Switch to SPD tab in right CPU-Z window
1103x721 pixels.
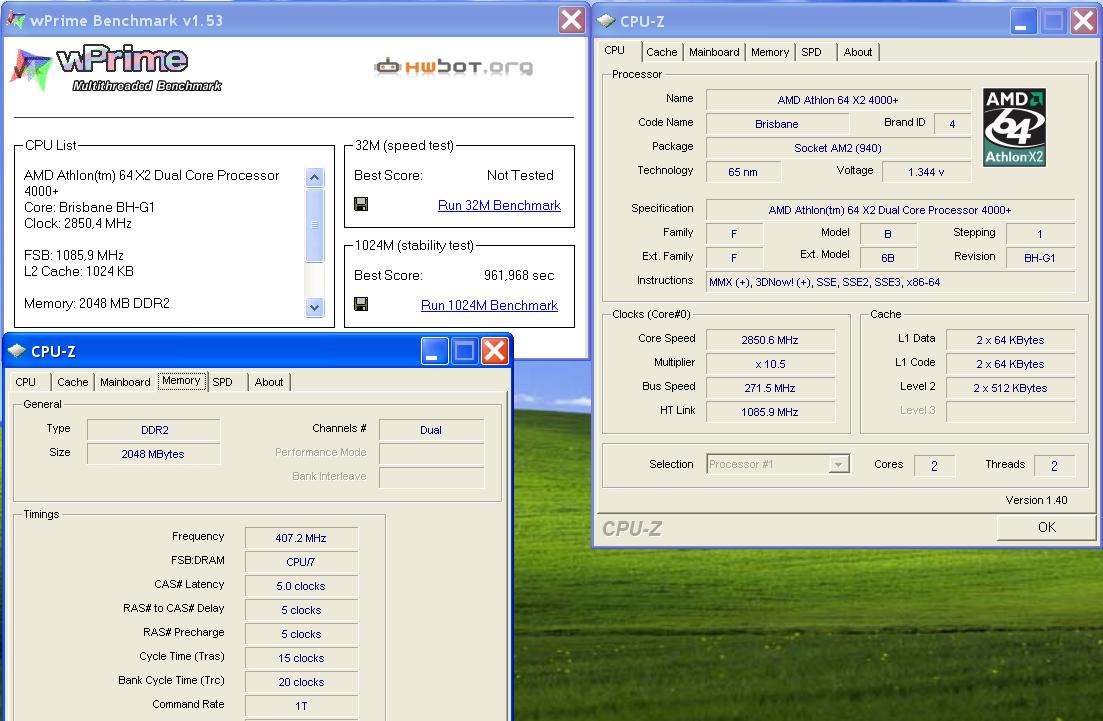[x=811, y=52]
